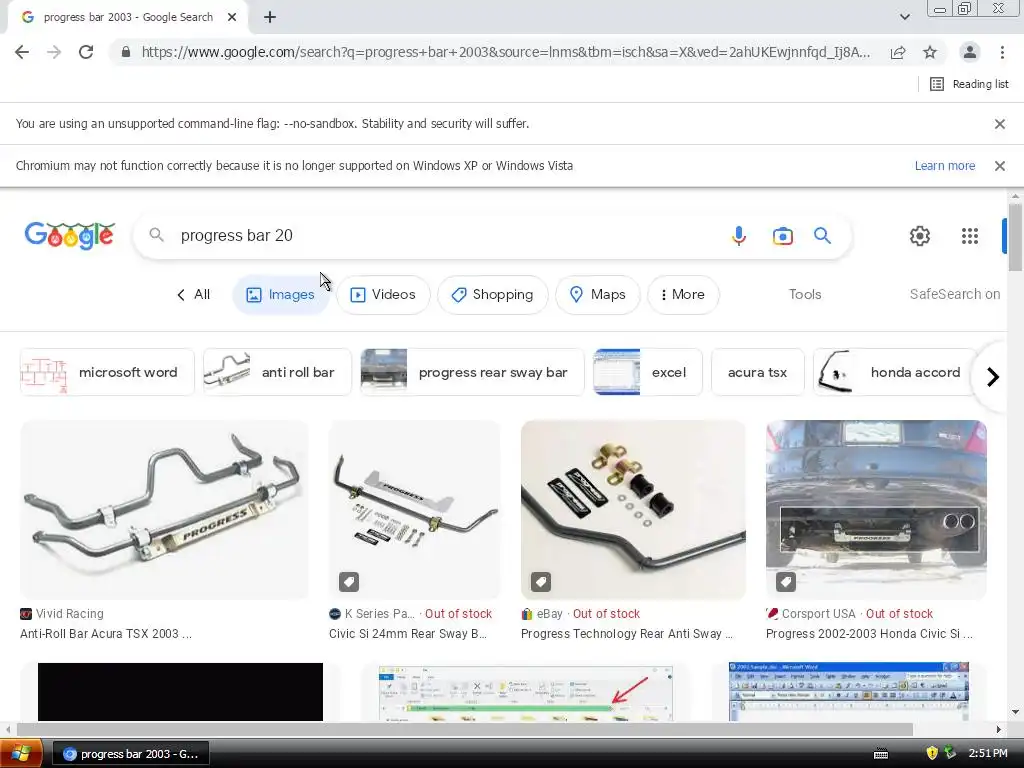1024x768 pixels.
Task: Refine with progress rear sway bar chip
Action: [472, 372]
